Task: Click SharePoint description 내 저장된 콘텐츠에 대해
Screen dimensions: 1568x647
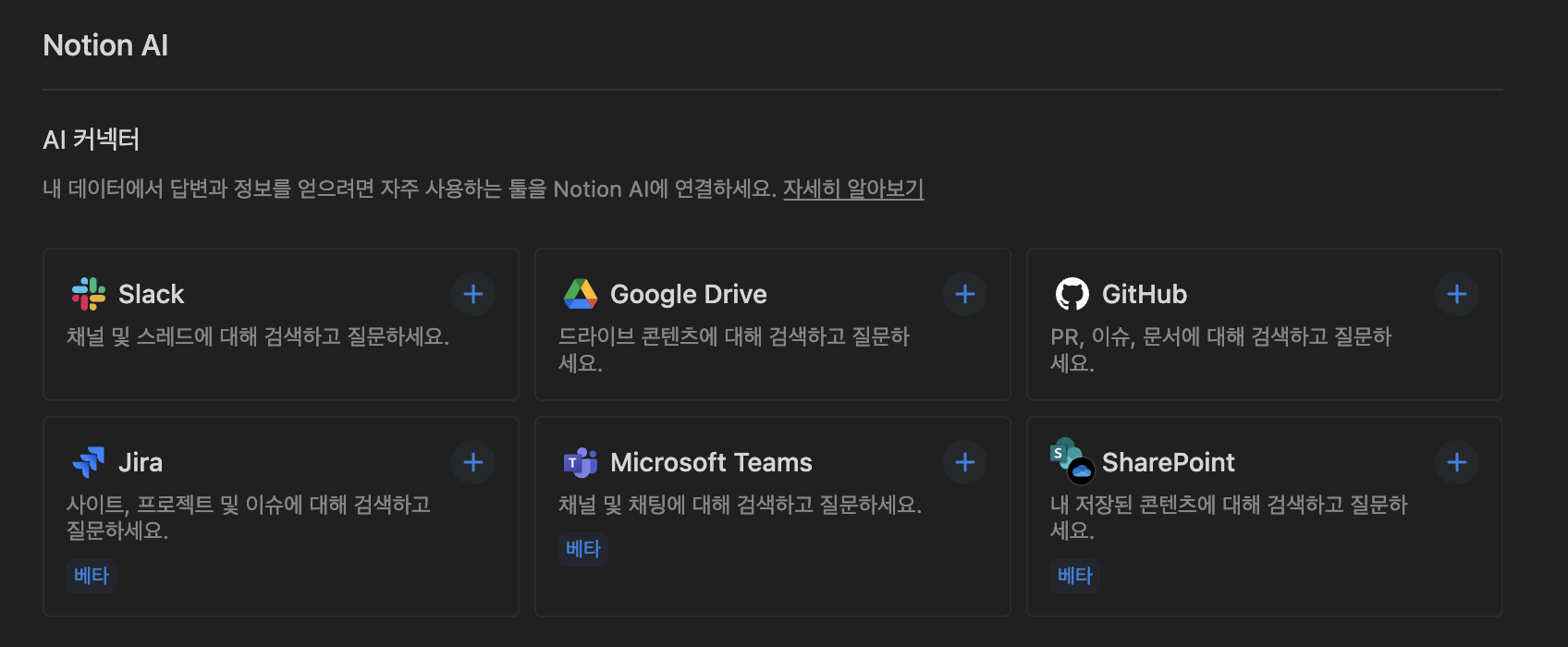Action: (1229, 518)
